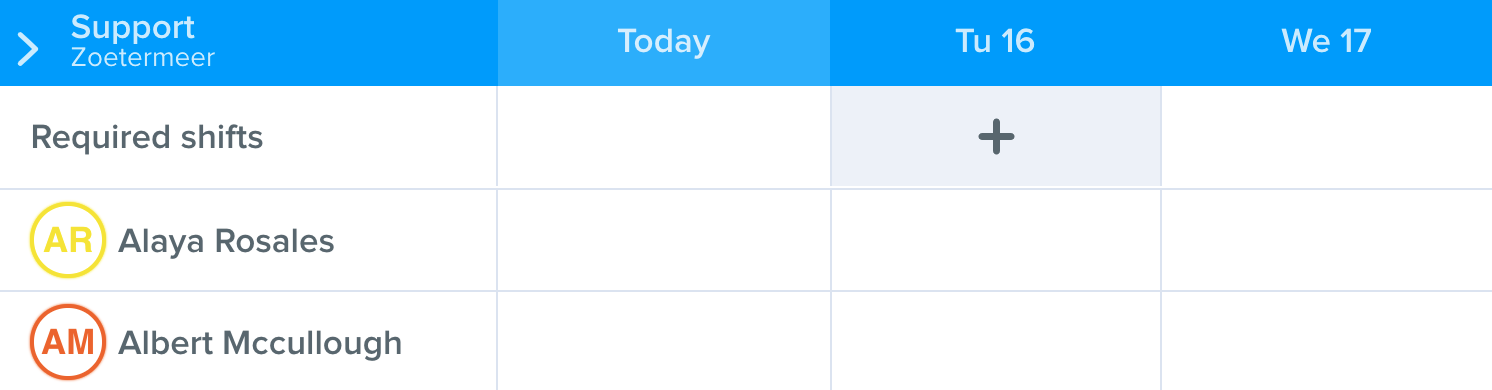Open the Support team name
The image size is (1492, 390).
(x=133, y=27)
